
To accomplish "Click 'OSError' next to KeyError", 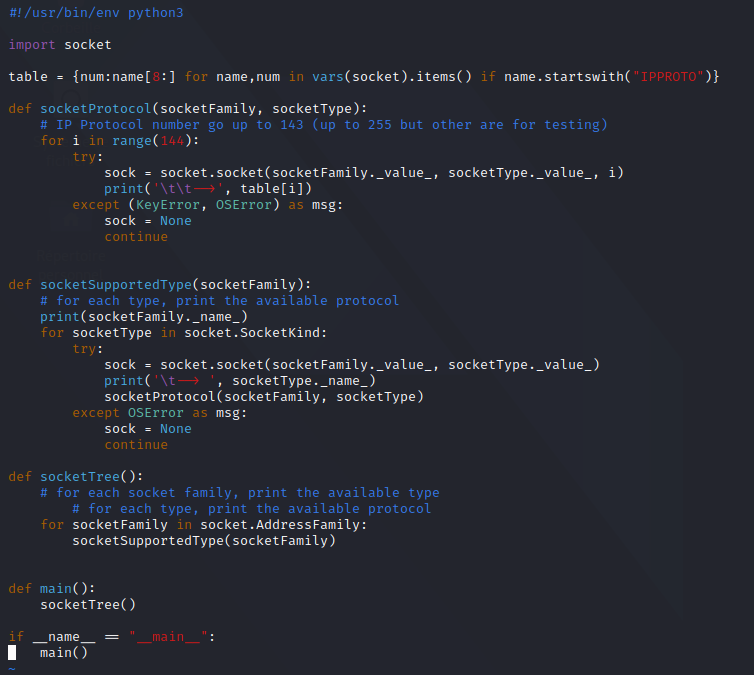I will tap(244, 205).
